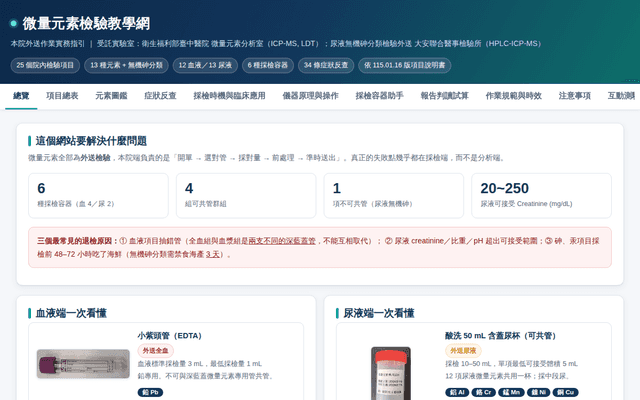640x400 pixels.
Task: Click the 依 115.01.16 版項目說明書 pill
Action: 404,65
